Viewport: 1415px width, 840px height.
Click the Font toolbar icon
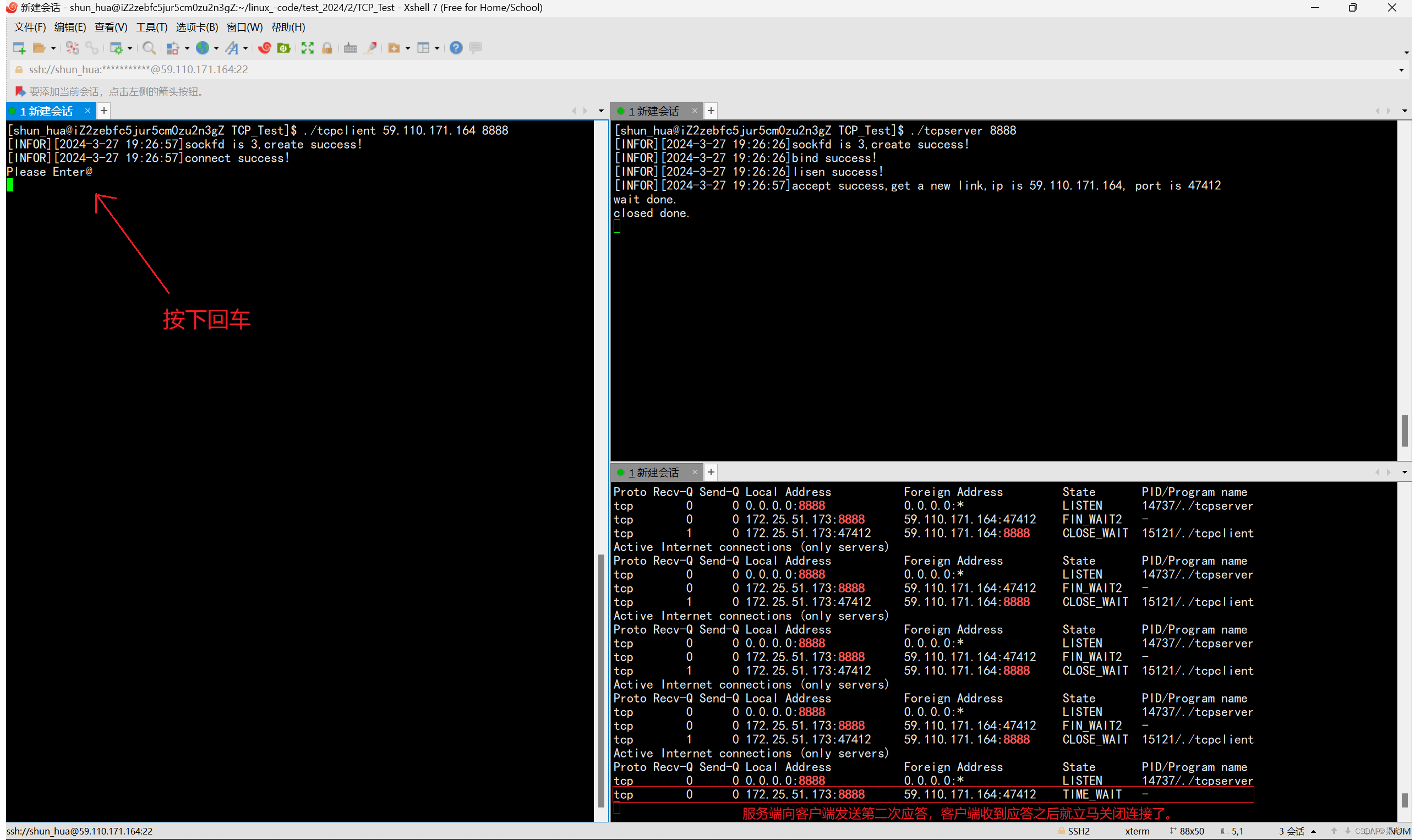pos(232,48)
